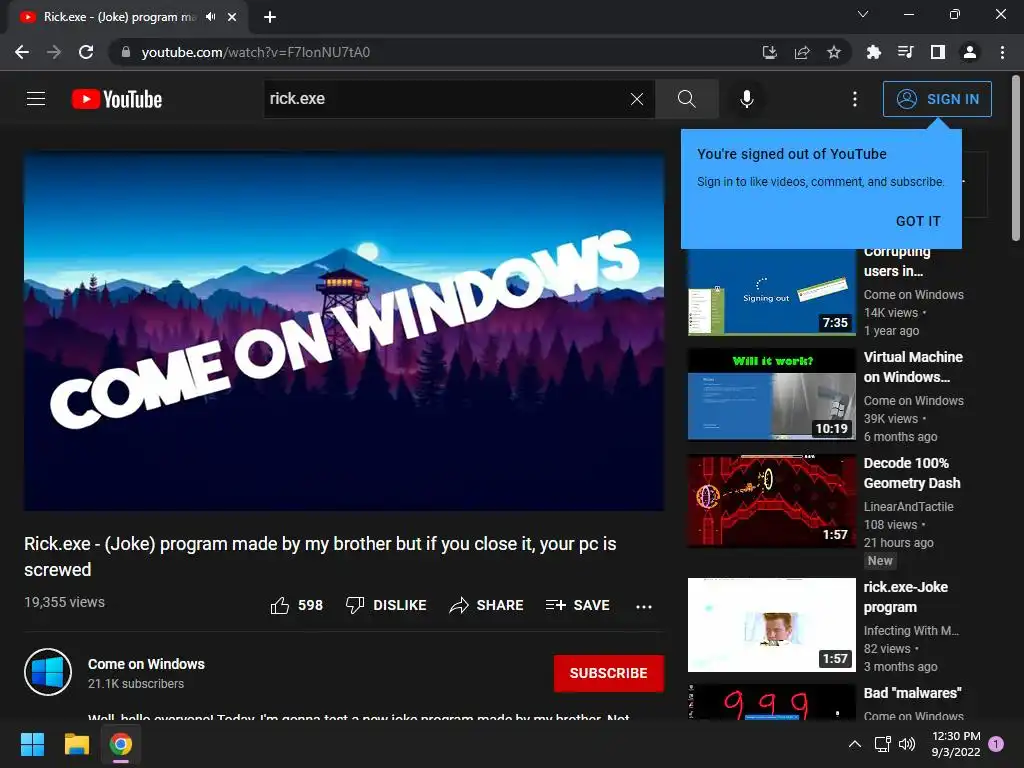Open the LinearAndTactile channel name
The width and height of the screenshot is (1024, 768).
tap(908, 507)
